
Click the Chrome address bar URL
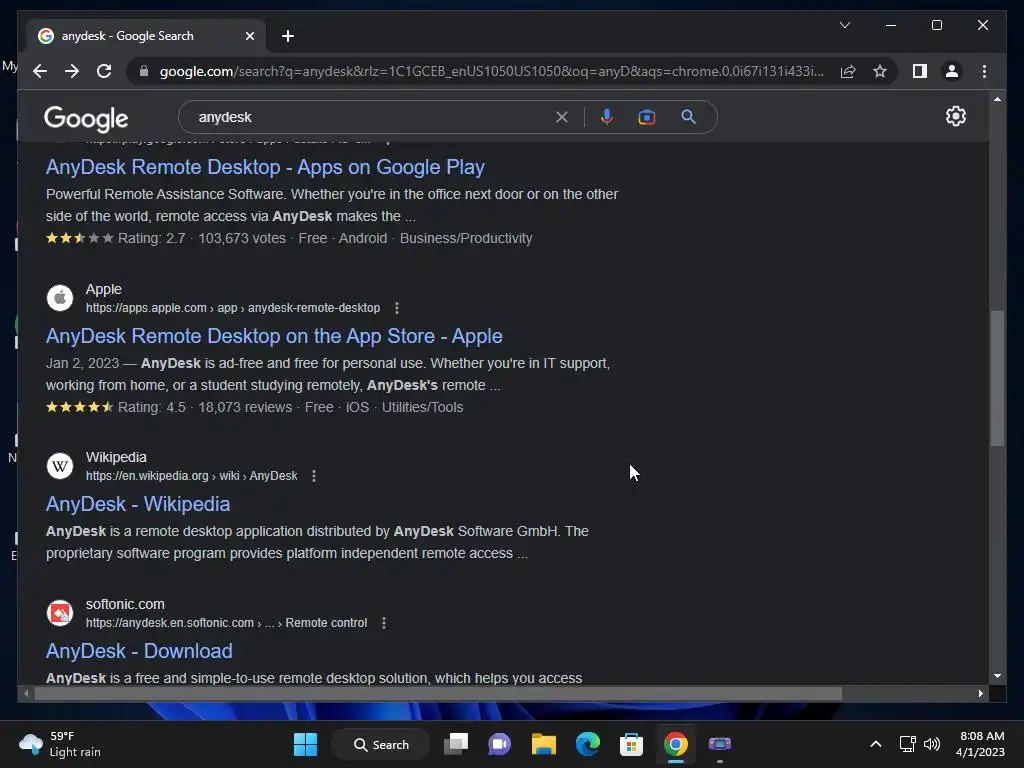pyautogui.click(x=491, y=71)
